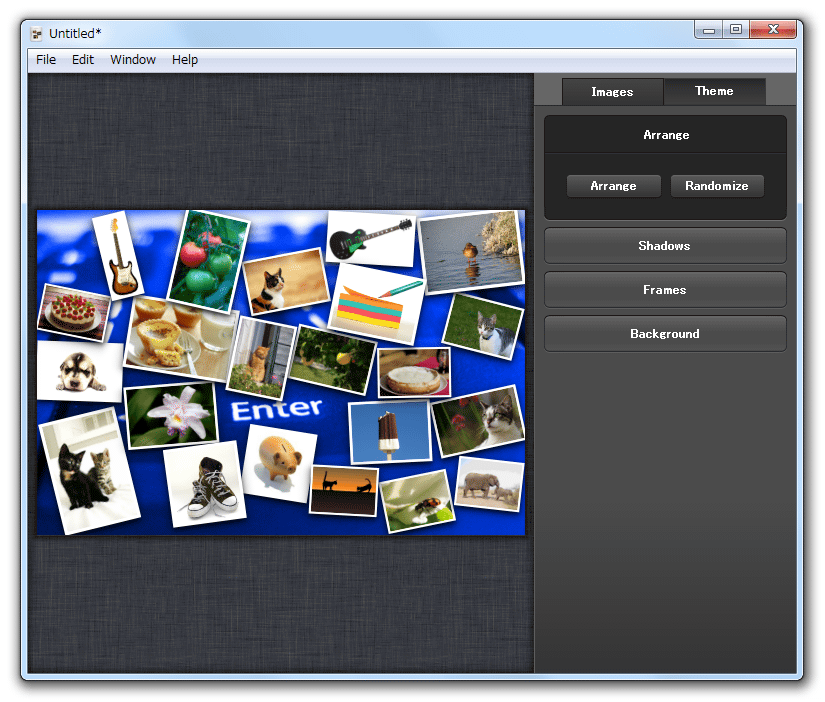The height and width of the screenshot is (702, 825).
Task: Open the Window menu
Action: click(133, 59)
